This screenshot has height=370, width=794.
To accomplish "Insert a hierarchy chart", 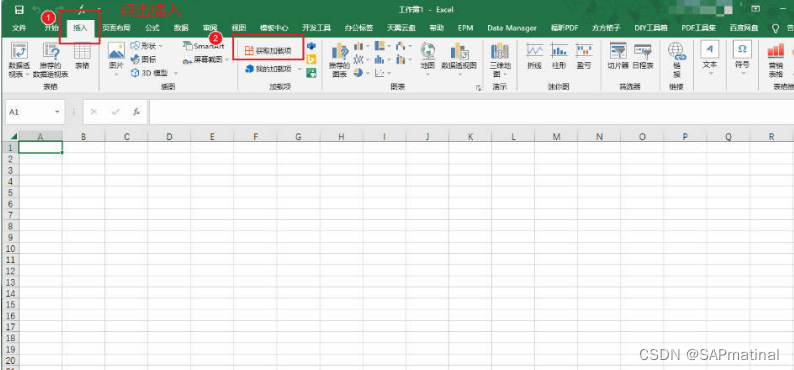I will point(380,47).
